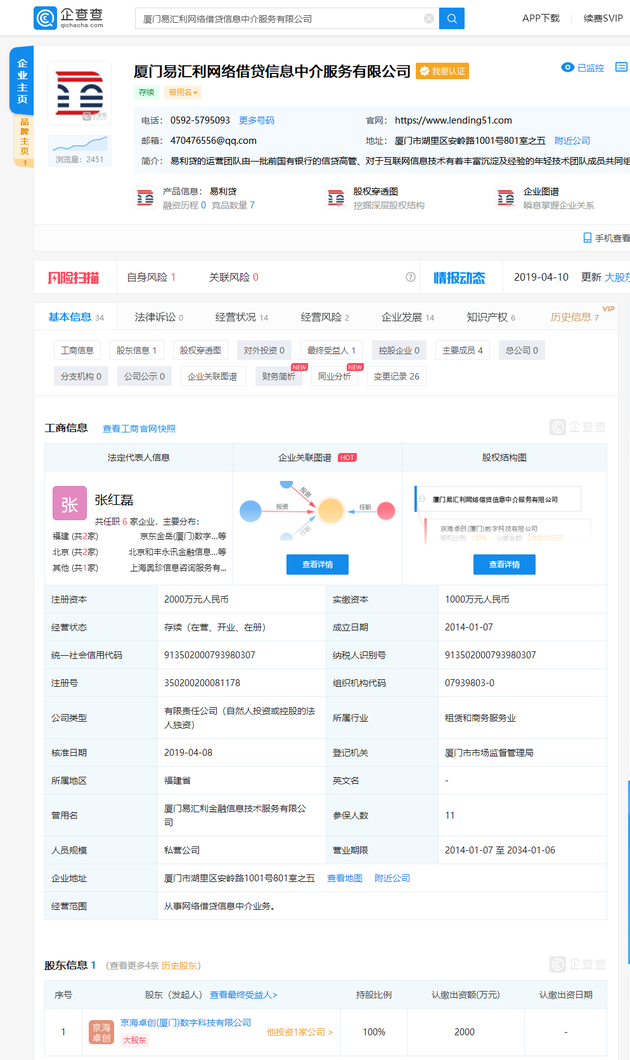Switch to the 法律诉讼 tab

pos(159,317)
